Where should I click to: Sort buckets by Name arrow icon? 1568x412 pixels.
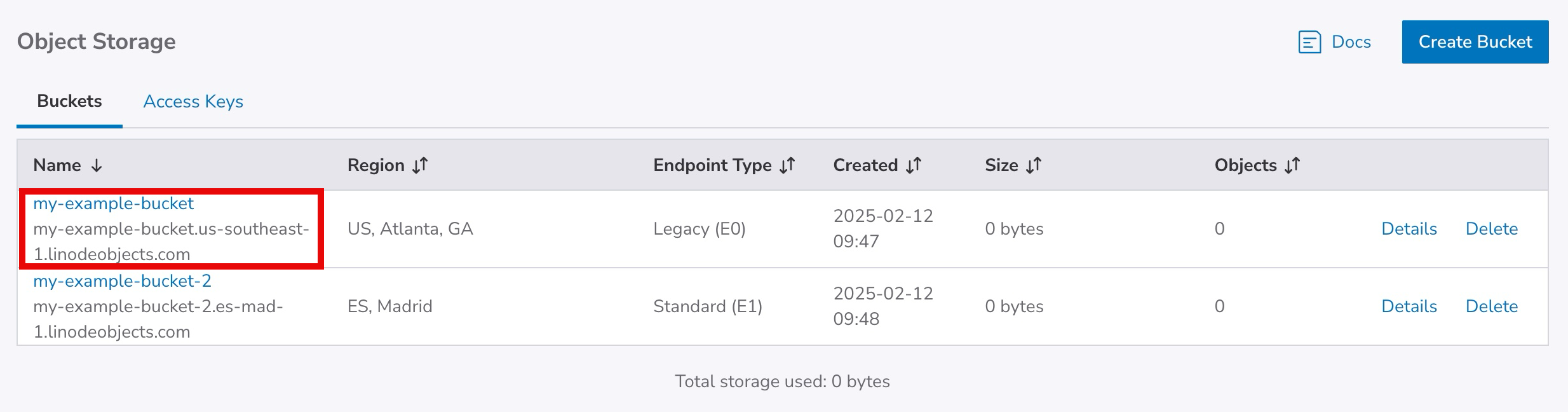click(x=97, y=166)
